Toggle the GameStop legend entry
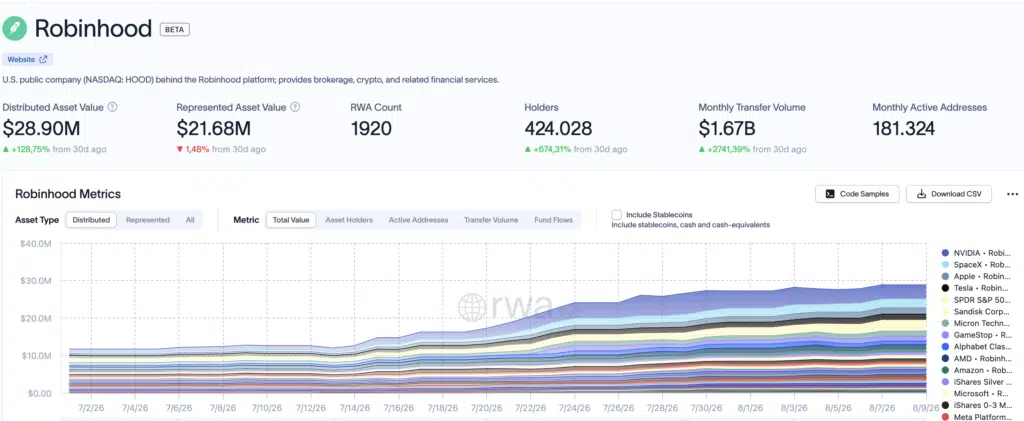The width and height of the screenshot is (1024, 421). pos(976,335)
